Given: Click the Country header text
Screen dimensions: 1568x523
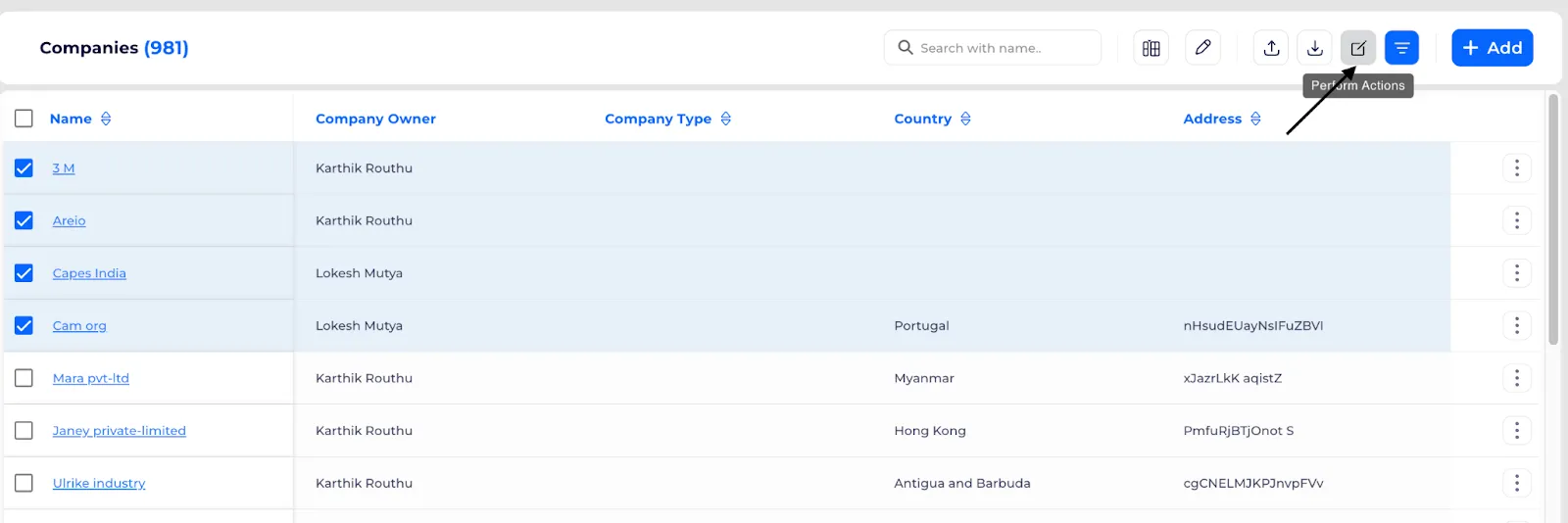Looking at the screenshot, I should click(x=922, y=119).
